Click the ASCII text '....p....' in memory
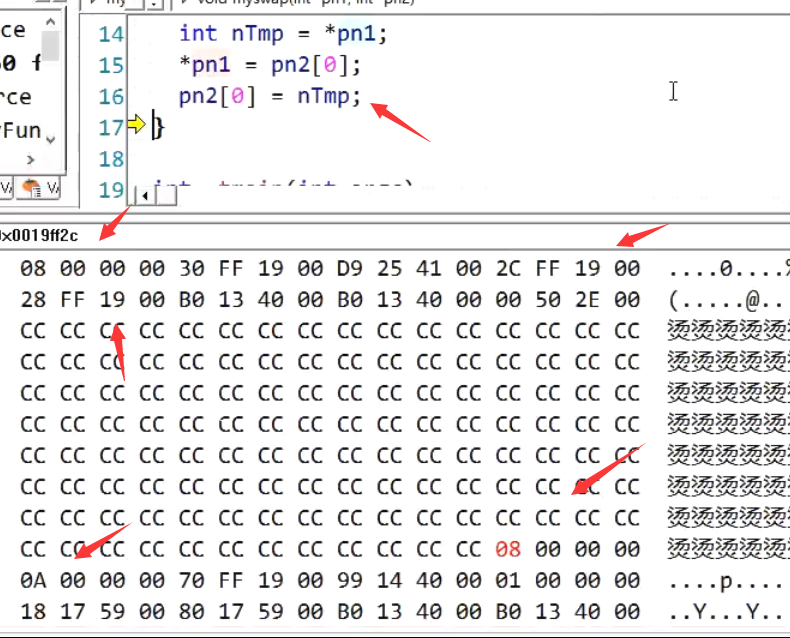This screenshot has width=790, height=638. pyautogui.click(x=726, y=581)
